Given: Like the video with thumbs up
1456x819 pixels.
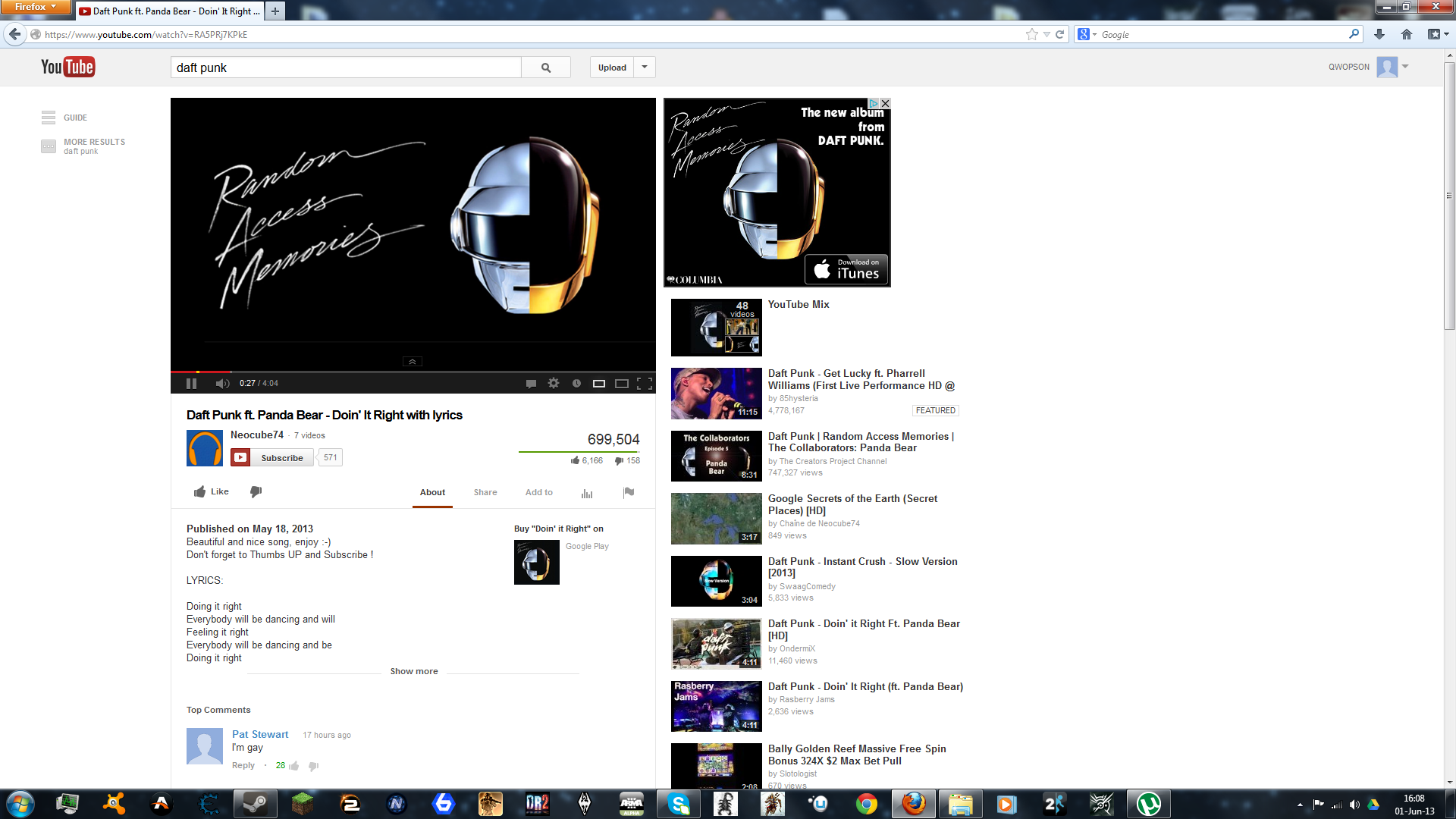Looking at the screenshot, I should click(211, 491).
